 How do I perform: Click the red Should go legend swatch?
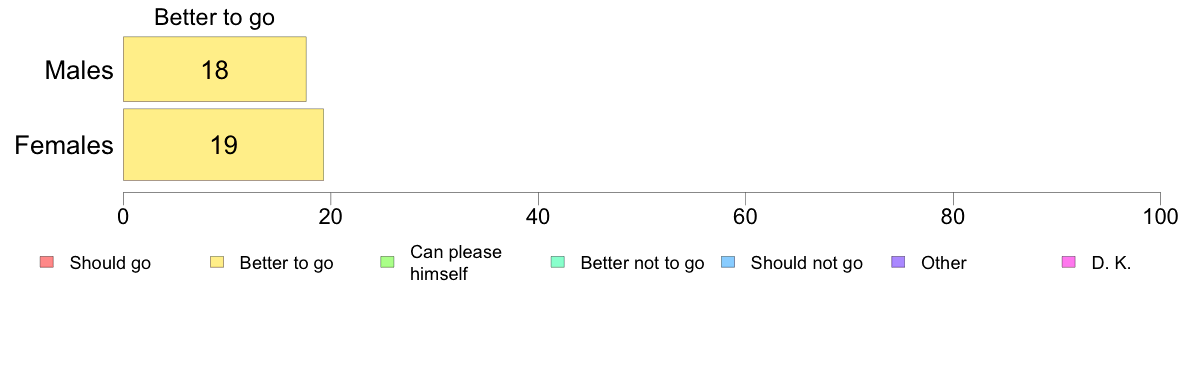pyautogui.click(x=46, y=263)
